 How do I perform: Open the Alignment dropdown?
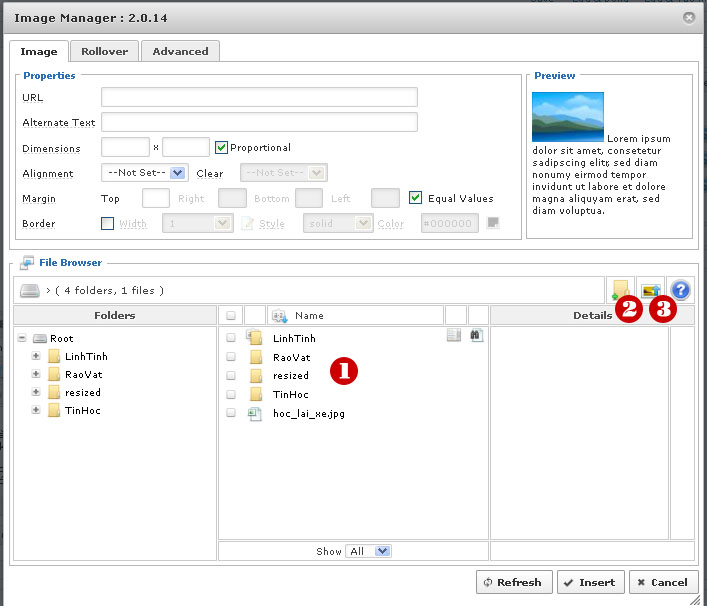(x=145, y=173)
